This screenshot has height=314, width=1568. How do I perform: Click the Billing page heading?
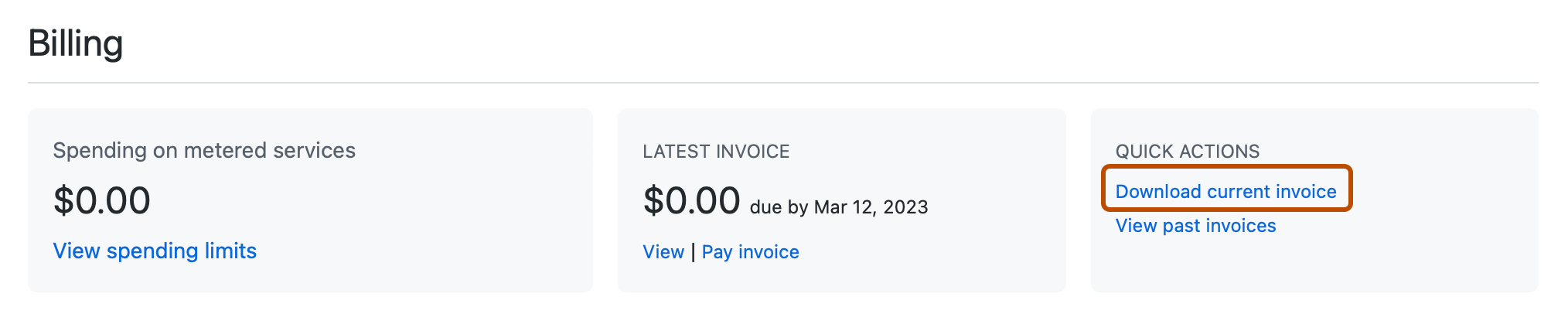coord(76,43)
